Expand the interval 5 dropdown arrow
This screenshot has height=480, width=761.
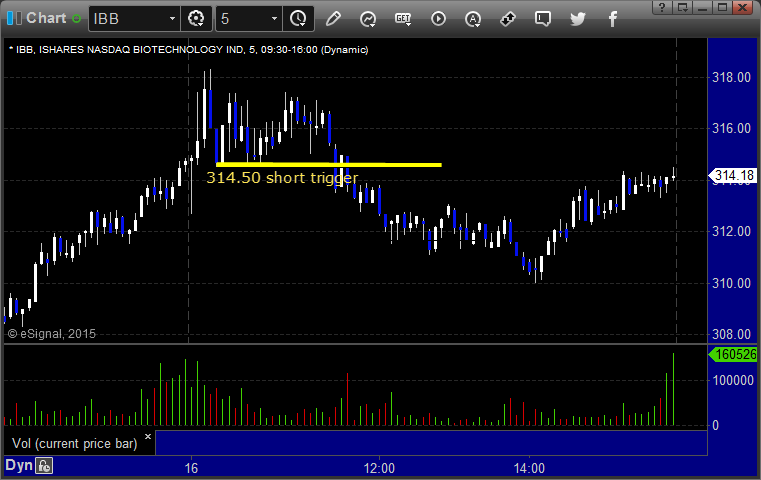(x=274, y=19)
